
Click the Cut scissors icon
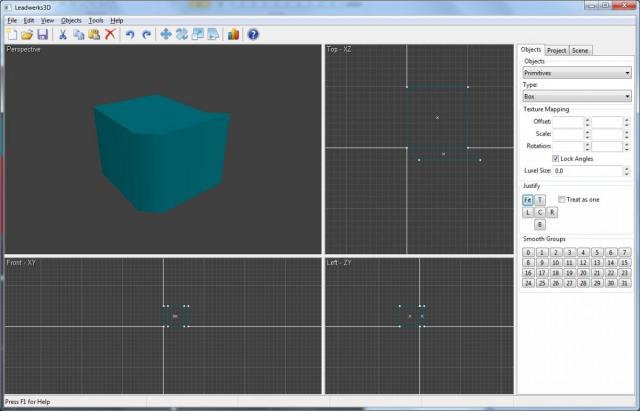click(63, 34)
